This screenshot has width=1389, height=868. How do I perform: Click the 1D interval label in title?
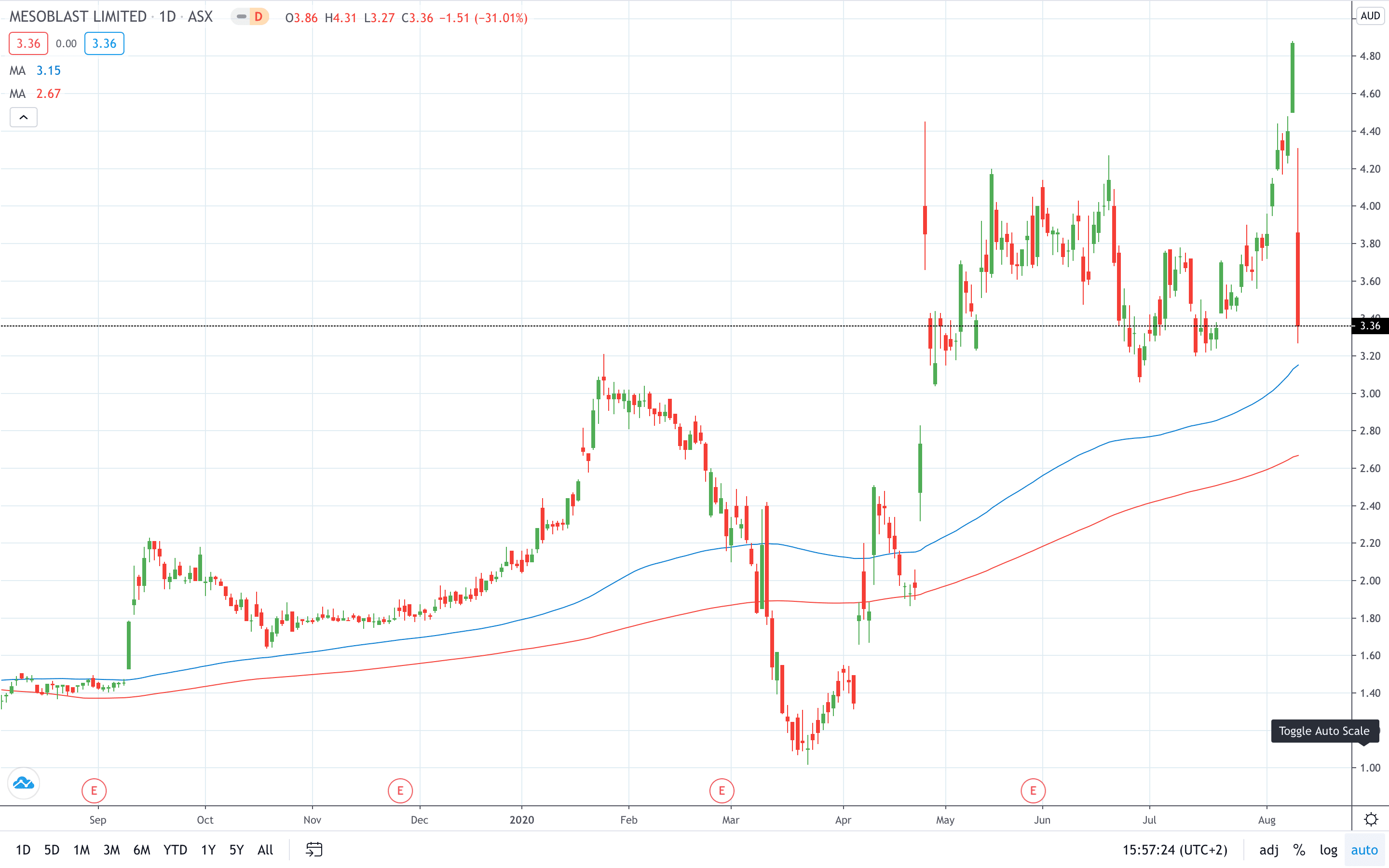[x=168, y=17]
